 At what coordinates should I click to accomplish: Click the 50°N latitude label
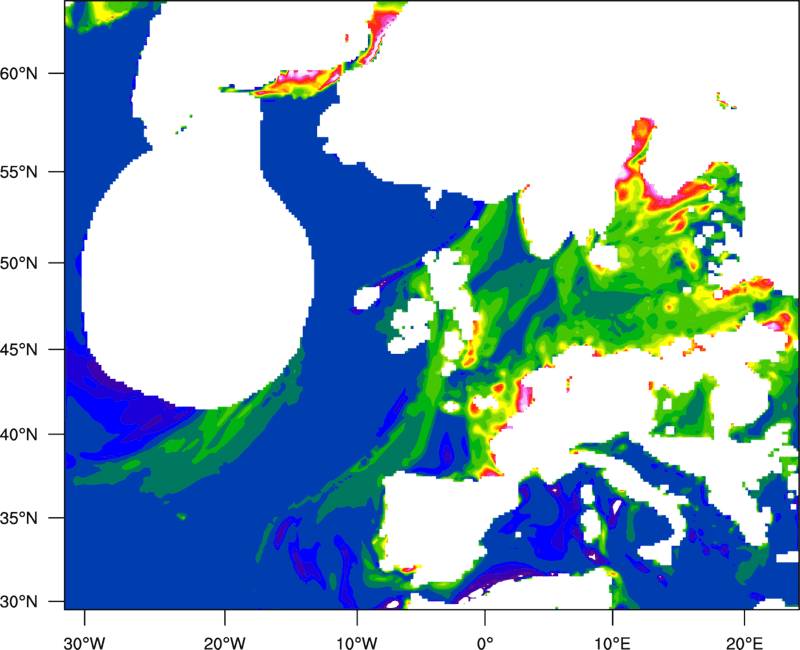[x=19, y=263]
